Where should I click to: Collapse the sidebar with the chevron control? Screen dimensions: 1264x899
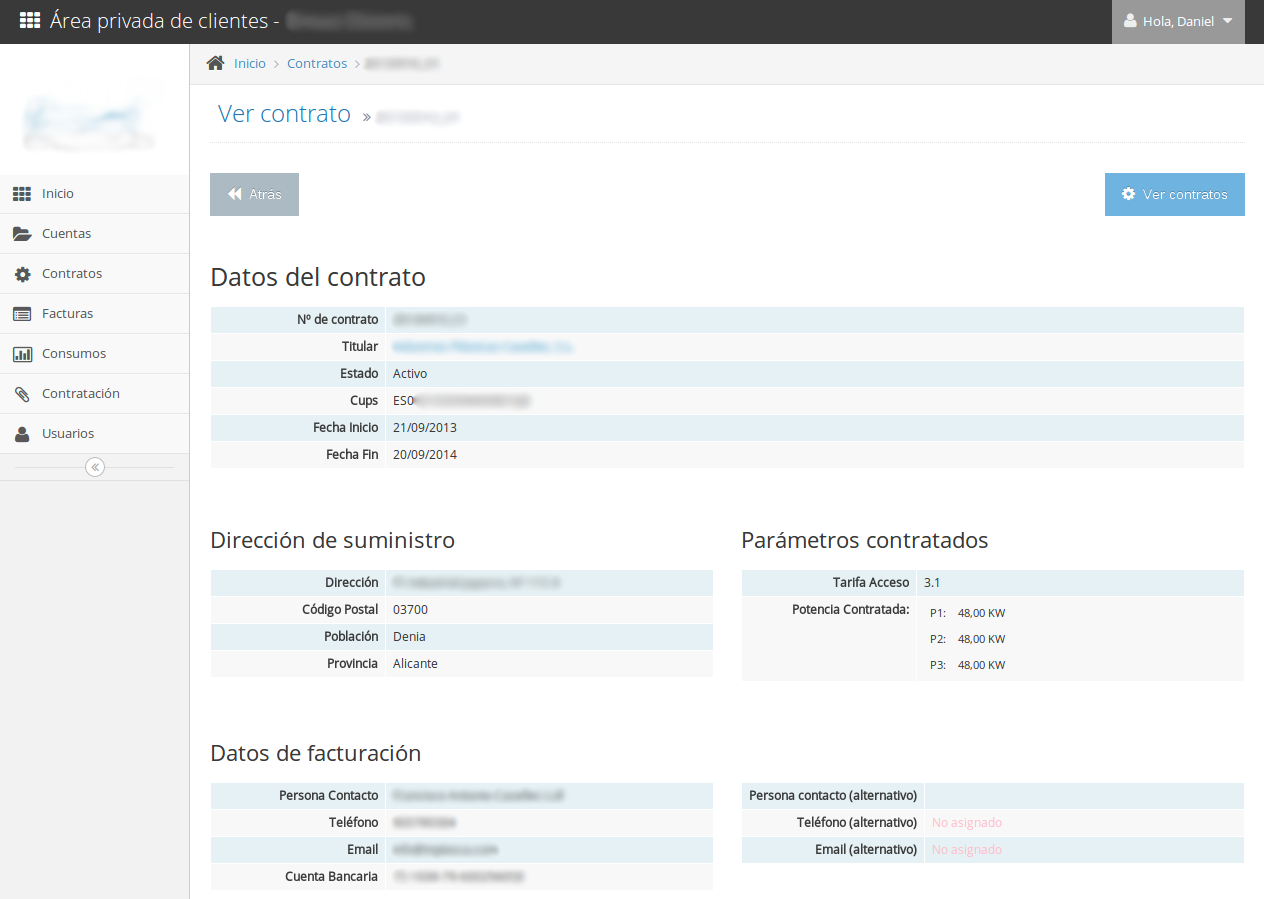(x=94, y=466)
